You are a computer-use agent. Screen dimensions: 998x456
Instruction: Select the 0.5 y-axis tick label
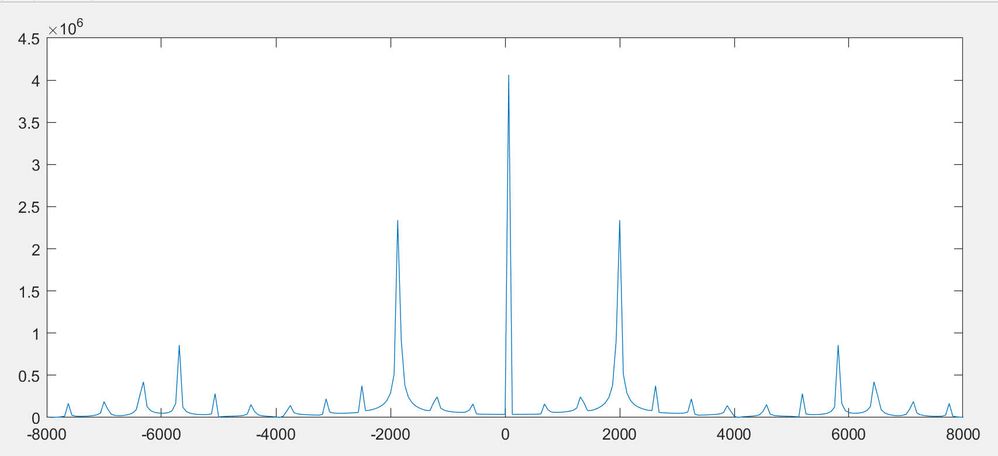pyautogui.click(x=29, y=376)
